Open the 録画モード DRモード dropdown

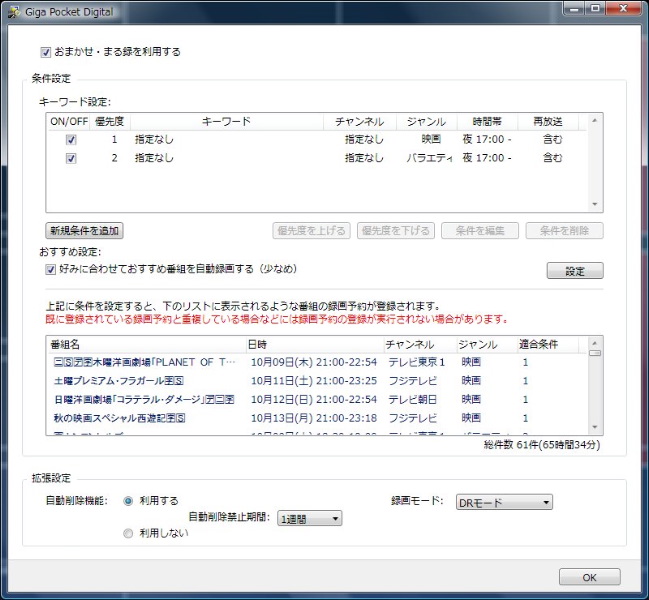click(504, 502)
